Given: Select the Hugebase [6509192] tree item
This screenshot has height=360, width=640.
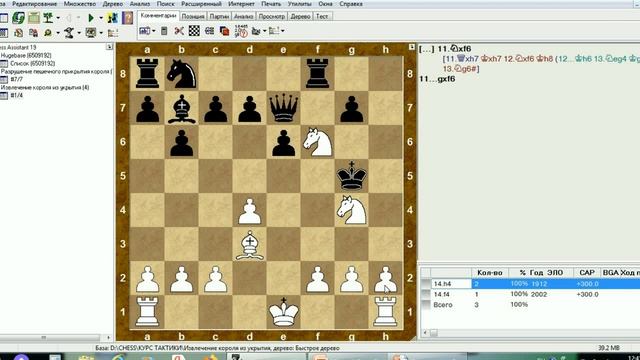Looking at the screenshot, I should (26, 56).
